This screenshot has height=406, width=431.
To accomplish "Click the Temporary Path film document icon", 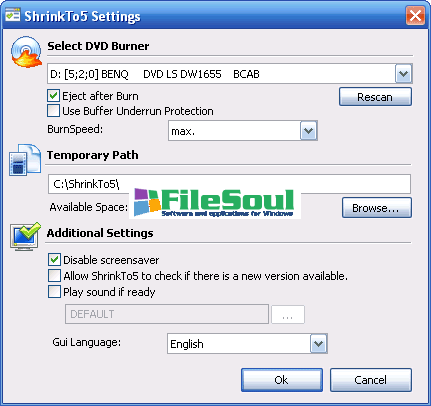I will pyautogui.click(x=25, y=160).
